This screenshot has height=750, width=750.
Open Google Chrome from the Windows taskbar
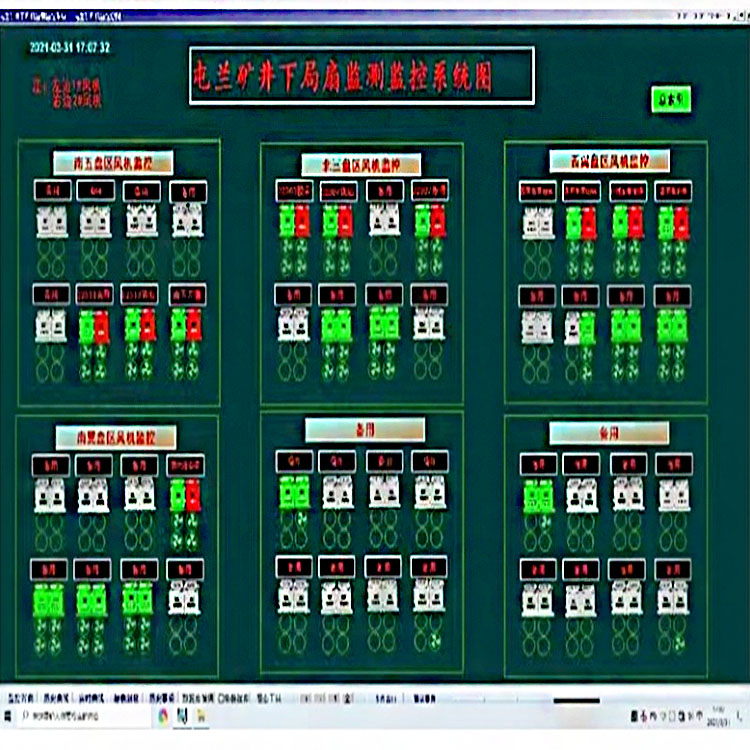162,715
